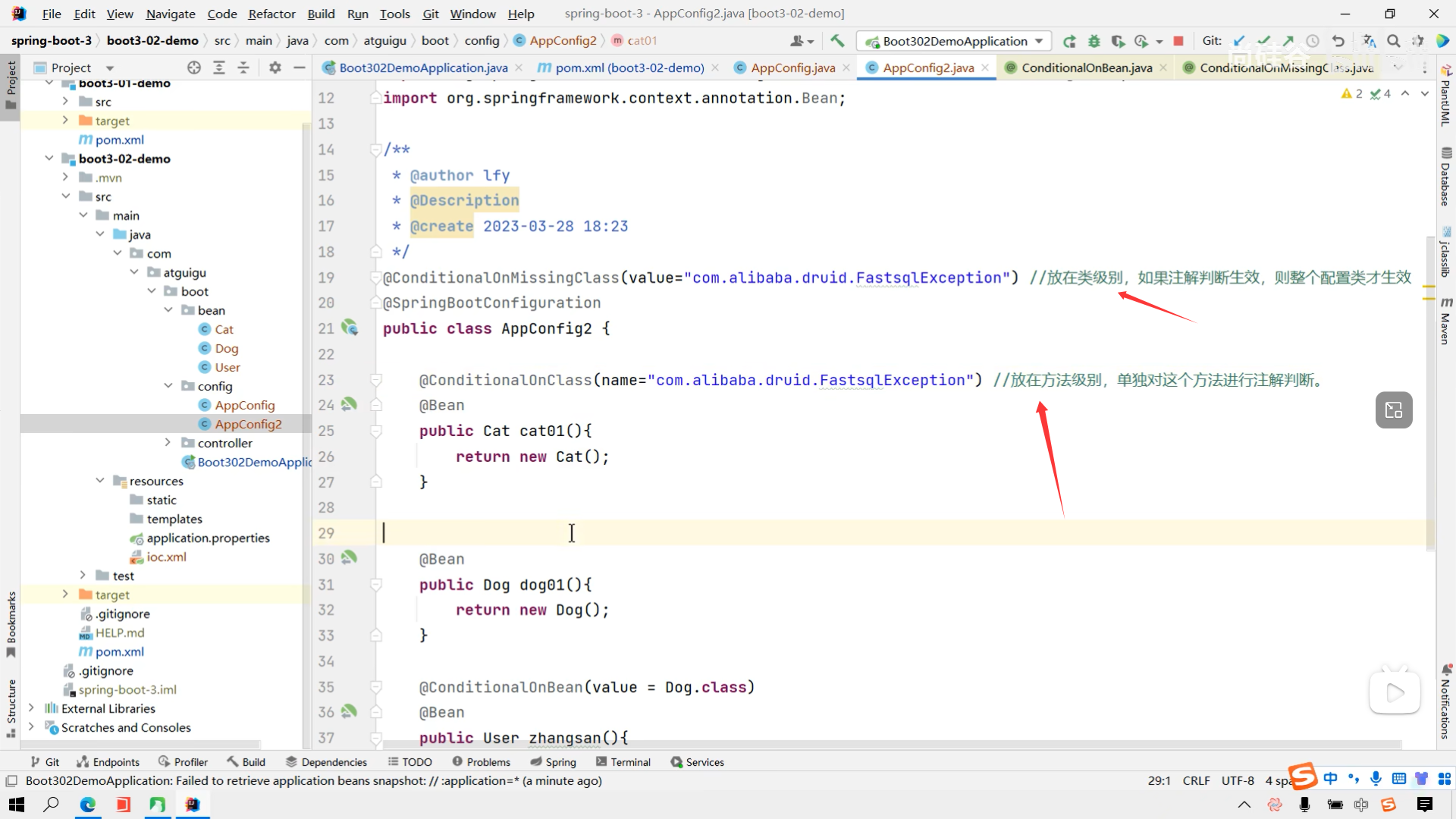Viewport: 1456px width, 819px height.
Task: Click the Rerun application icon
Action: click(1069, 41)
